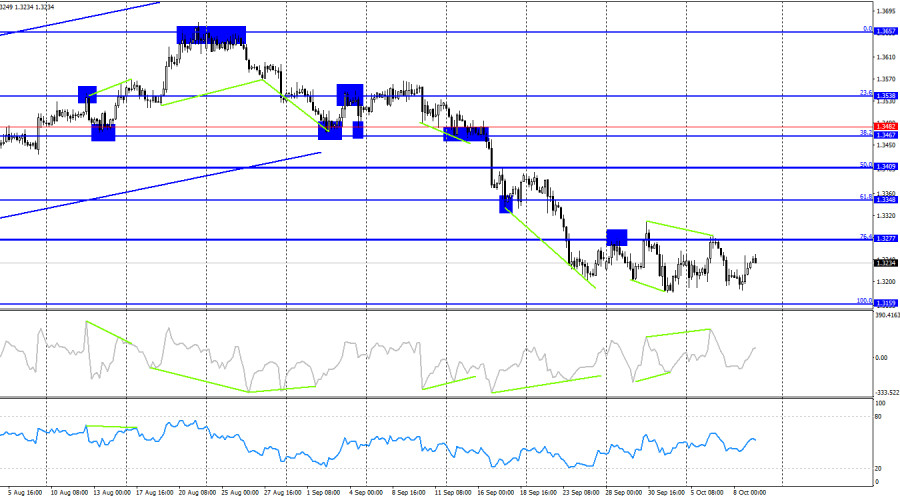The height and width of the screenshot is (500, 900).
Task: Click the OHLC values text at top-left
Action: coord(27,7)
